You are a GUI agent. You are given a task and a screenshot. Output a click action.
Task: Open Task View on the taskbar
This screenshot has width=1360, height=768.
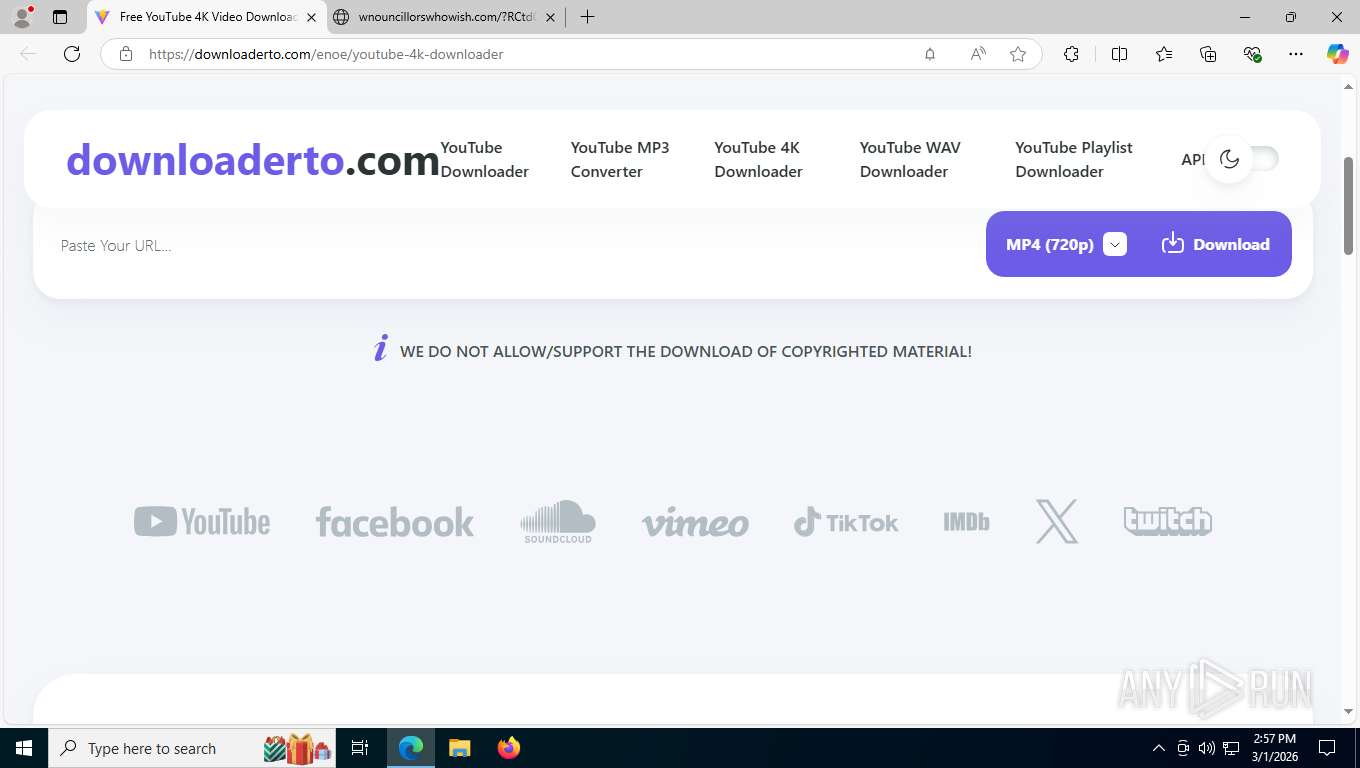click(x=361, y=748)
